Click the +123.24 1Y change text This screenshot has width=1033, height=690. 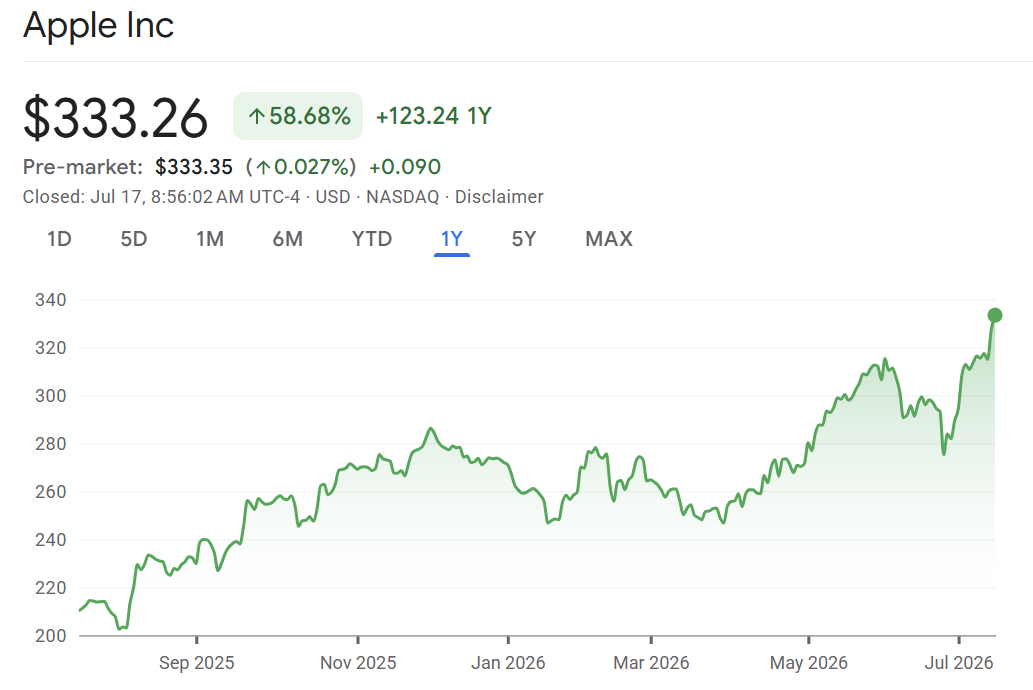[433, 116]
